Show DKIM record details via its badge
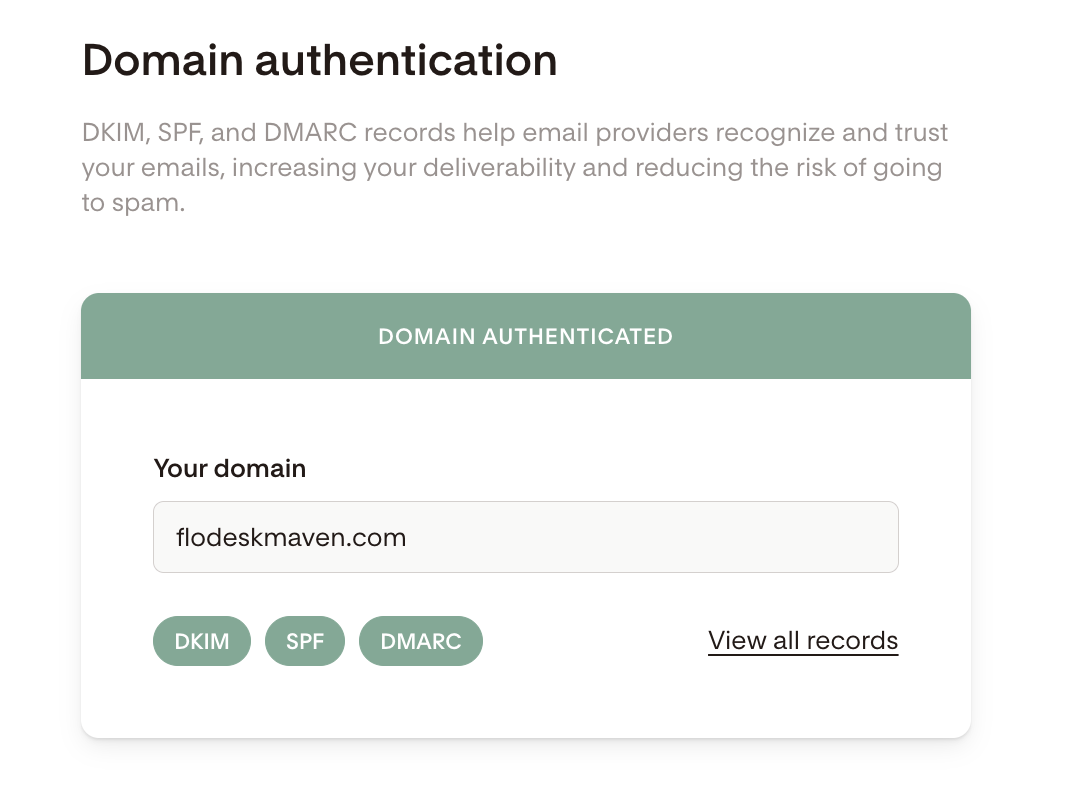 point(202,641)
